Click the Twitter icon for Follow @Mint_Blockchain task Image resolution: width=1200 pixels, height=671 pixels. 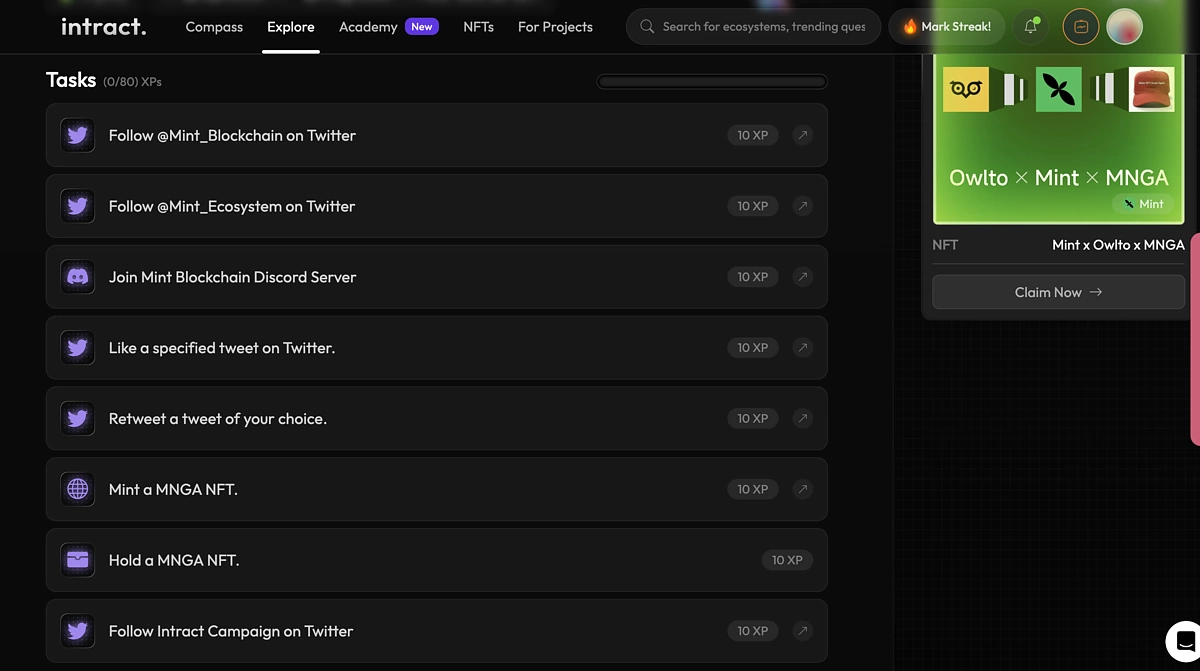[77, 135]
